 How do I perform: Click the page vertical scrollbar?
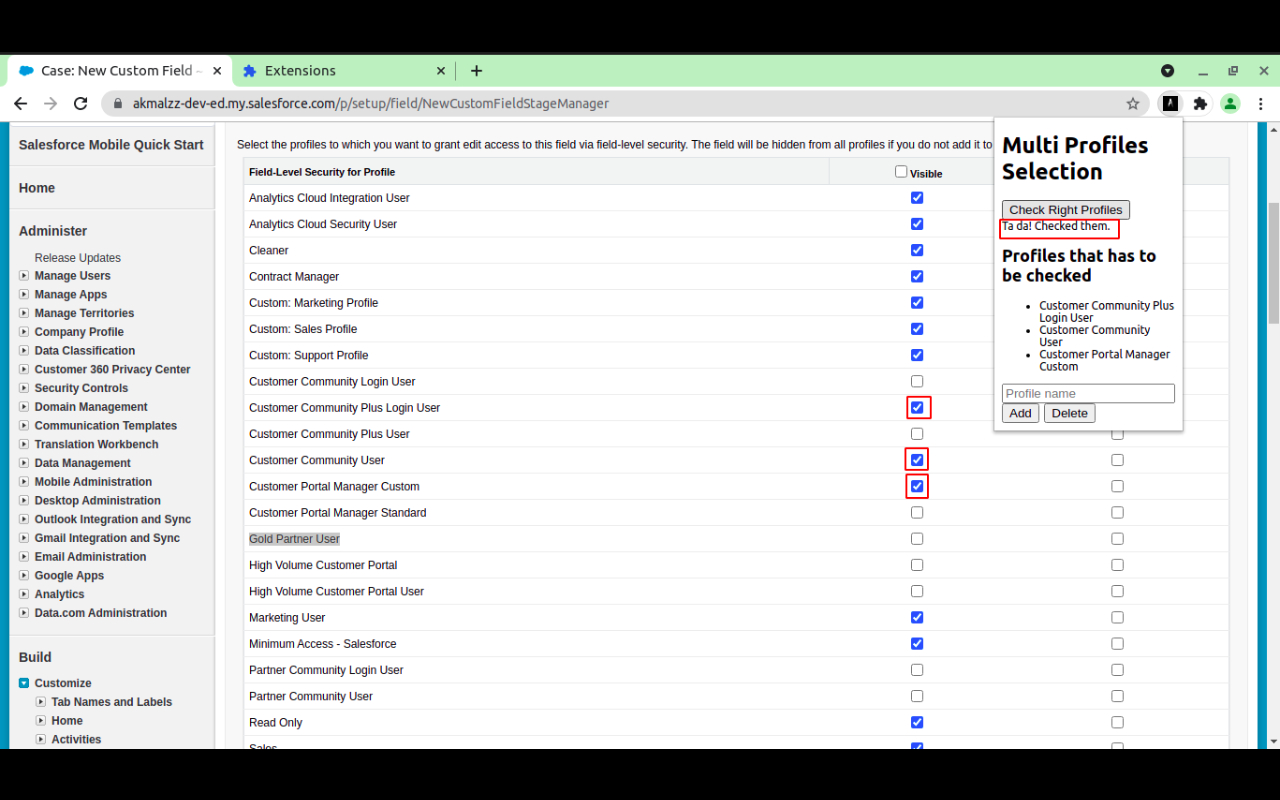[x=1273, y=262]
